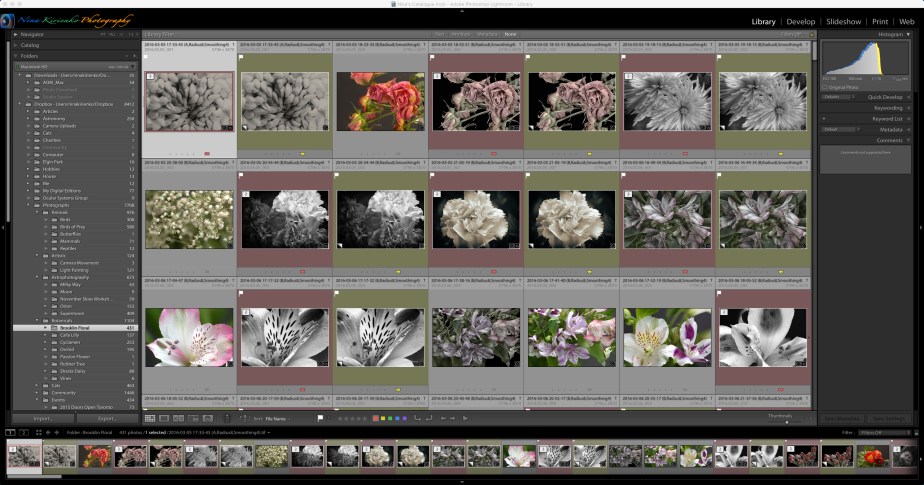Screen dimensions: 924x485
Task: Show the second monitor window icon
Action: click(x=23, y=432)
